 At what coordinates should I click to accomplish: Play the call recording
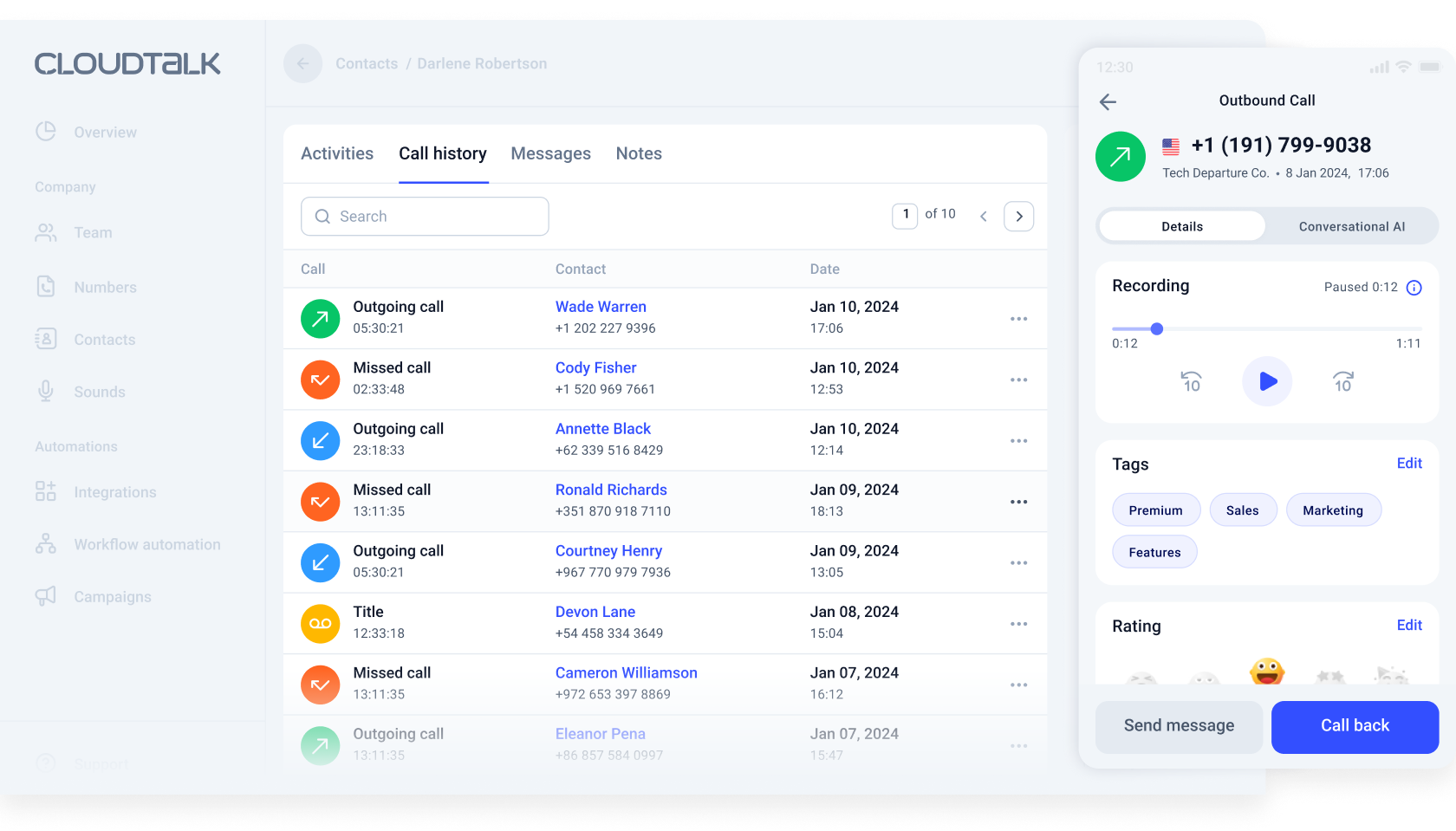pyautogui.click(x=1267, y=381)
